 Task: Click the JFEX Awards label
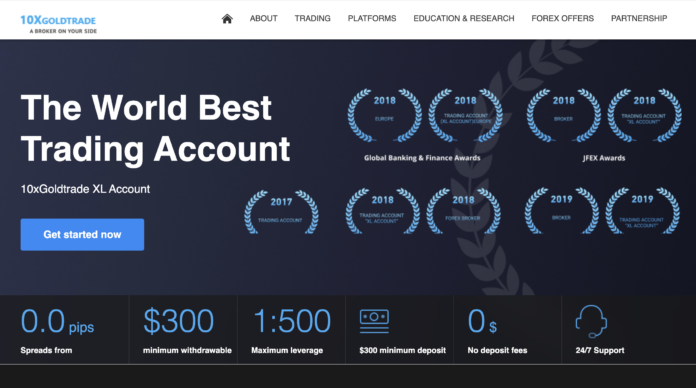[604, 158]
